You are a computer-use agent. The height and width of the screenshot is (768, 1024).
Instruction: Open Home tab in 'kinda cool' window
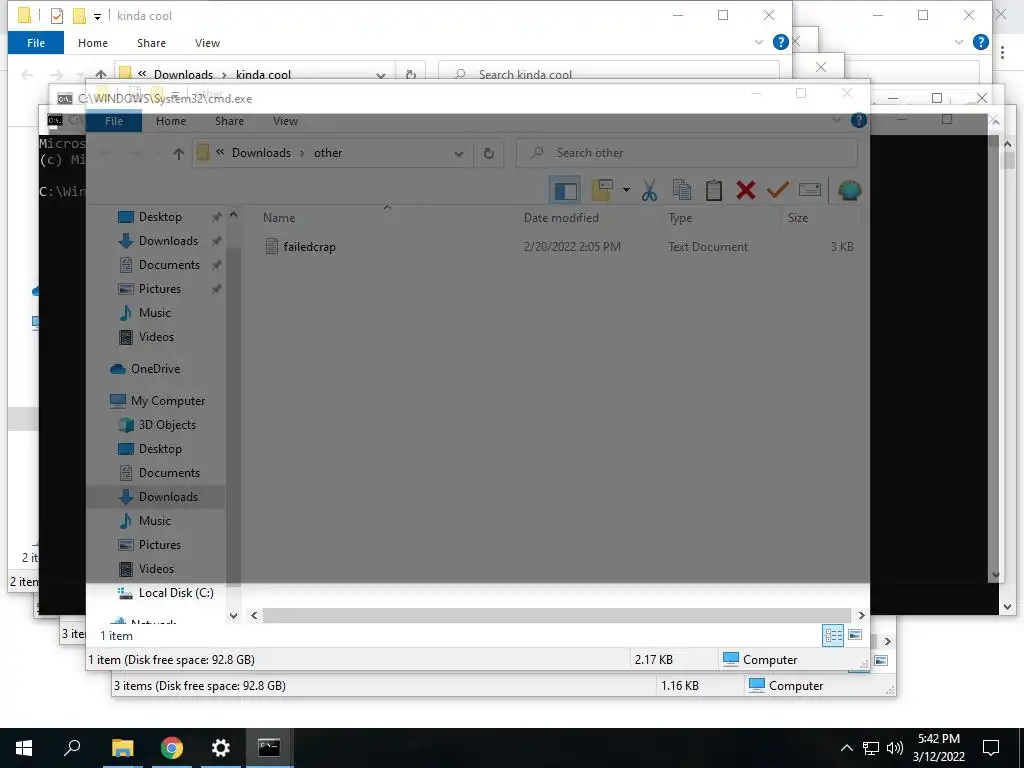[x=93, y=43]
